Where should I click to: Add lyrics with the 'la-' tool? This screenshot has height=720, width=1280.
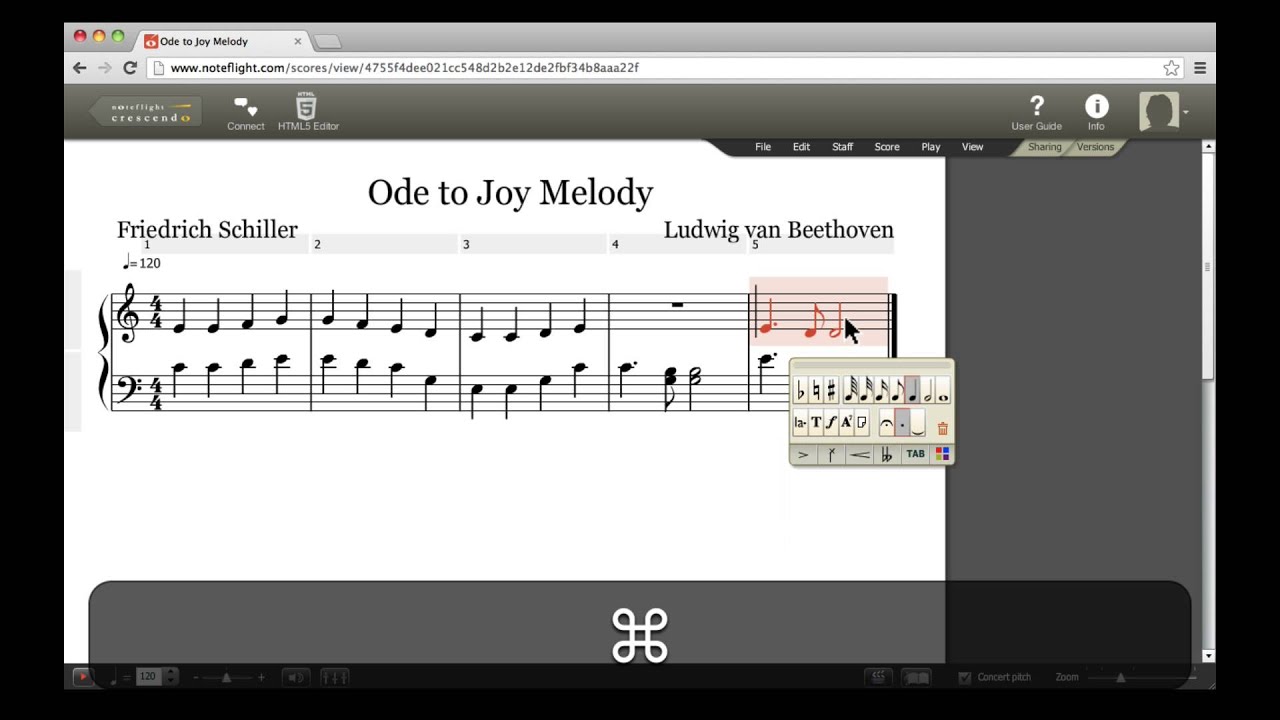tap(801, 423)
